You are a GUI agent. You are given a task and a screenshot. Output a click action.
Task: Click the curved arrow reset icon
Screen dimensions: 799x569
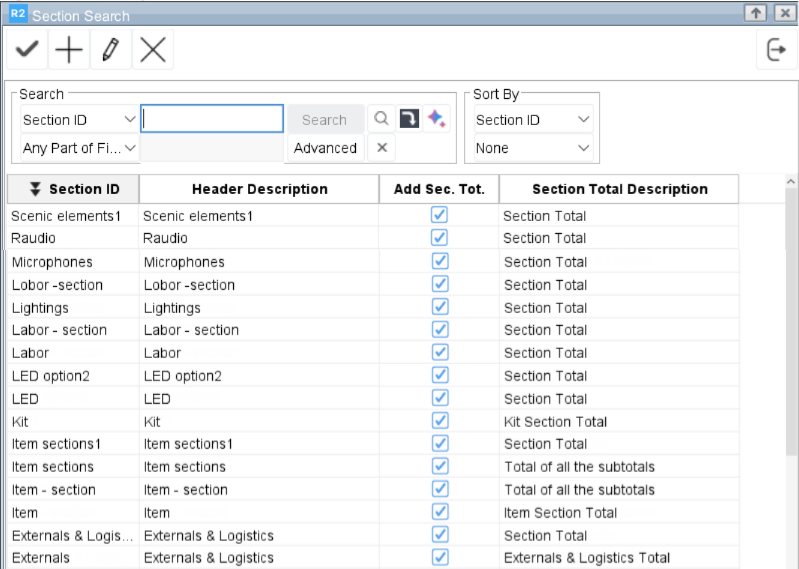pyautogui.click(x=409, y=119)
